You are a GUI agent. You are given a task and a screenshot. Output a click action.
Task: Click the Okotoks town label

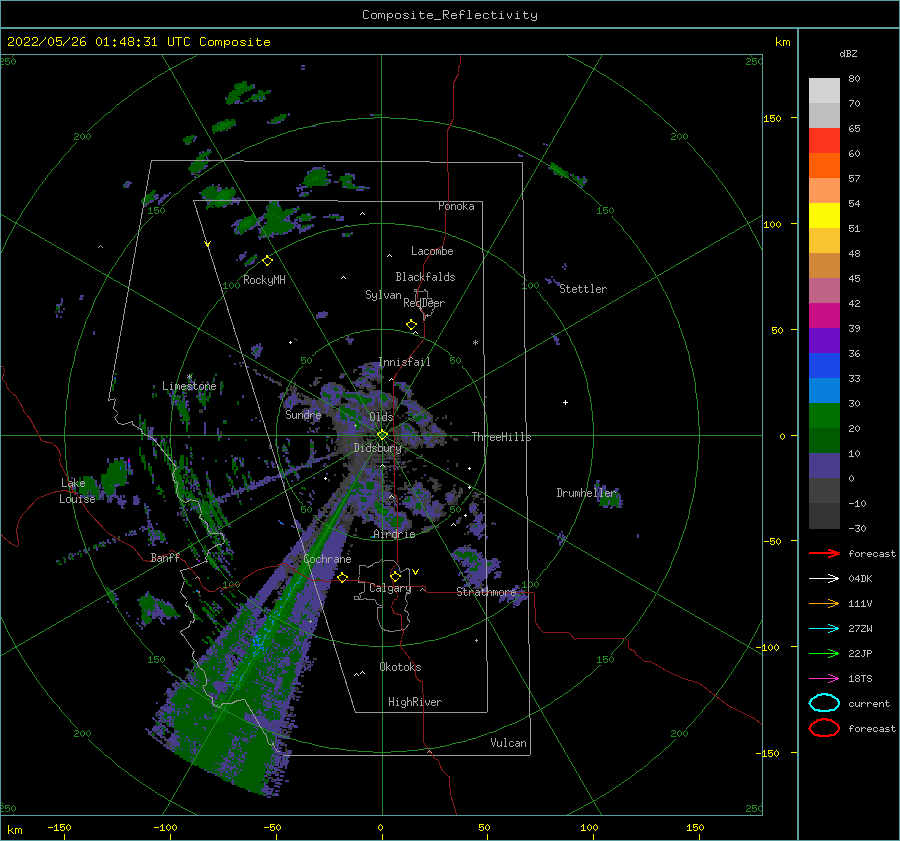pos(400,667)
